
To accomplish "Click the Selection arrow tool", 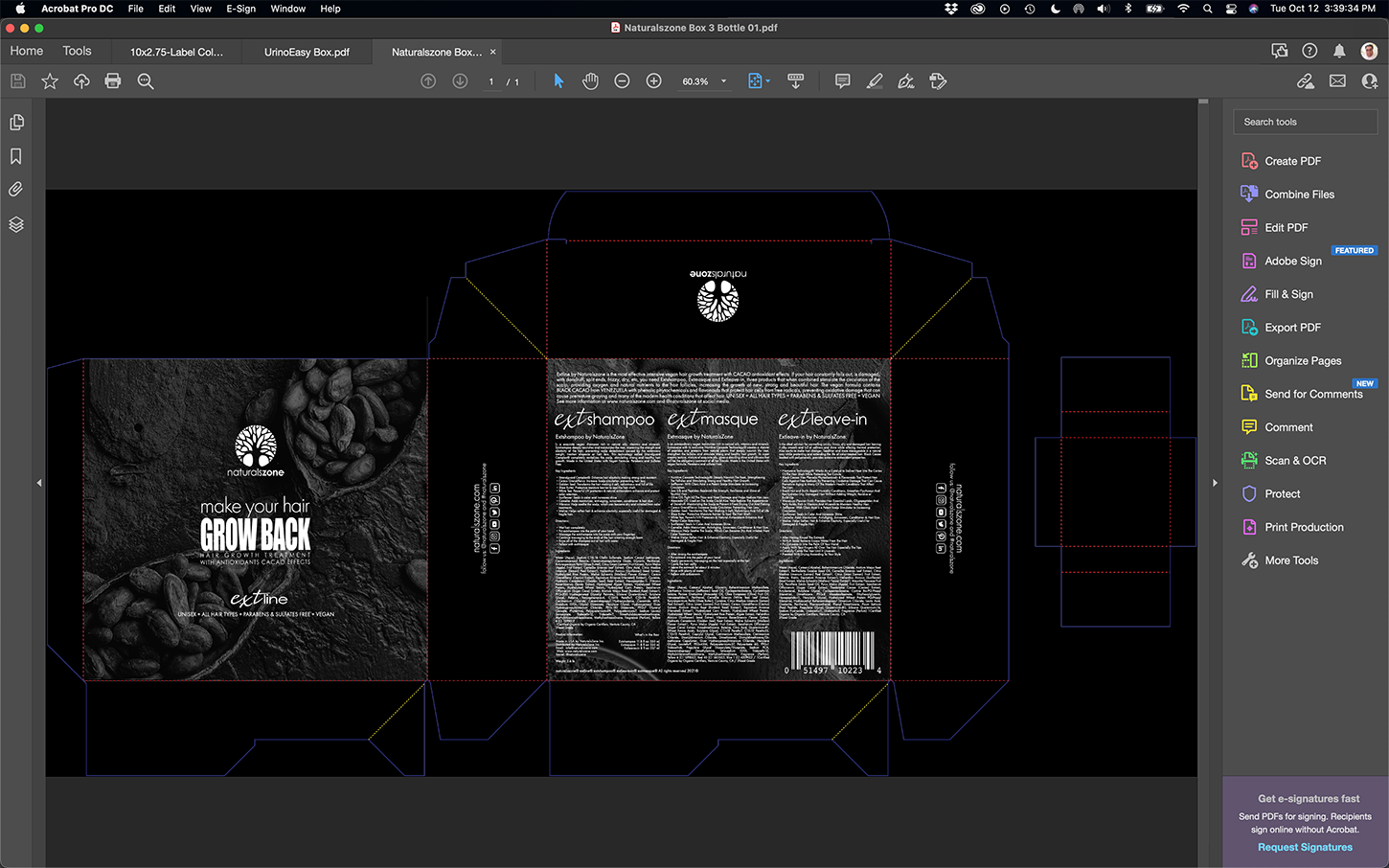I will 558,81.
